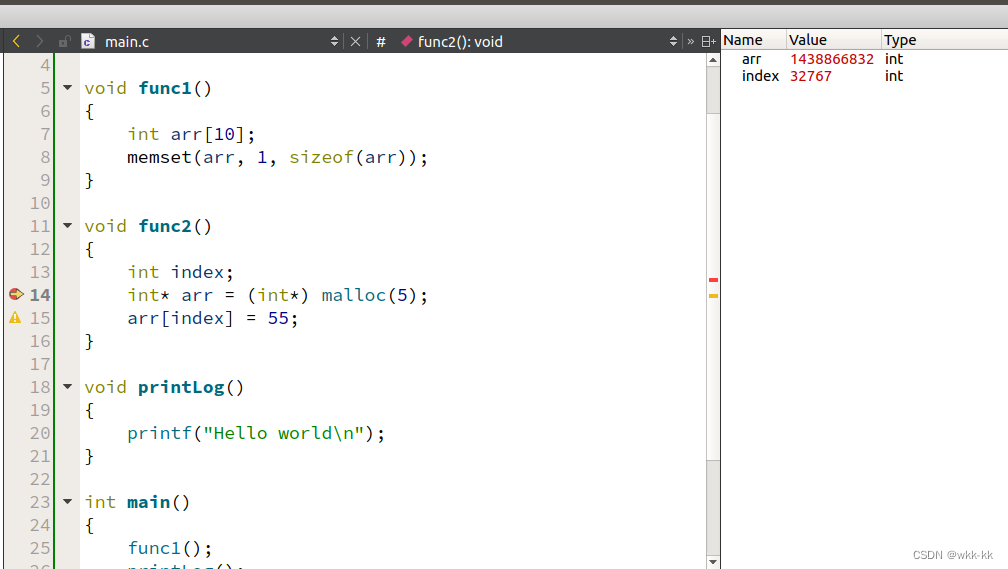Click the split editor button

[708, 42]
